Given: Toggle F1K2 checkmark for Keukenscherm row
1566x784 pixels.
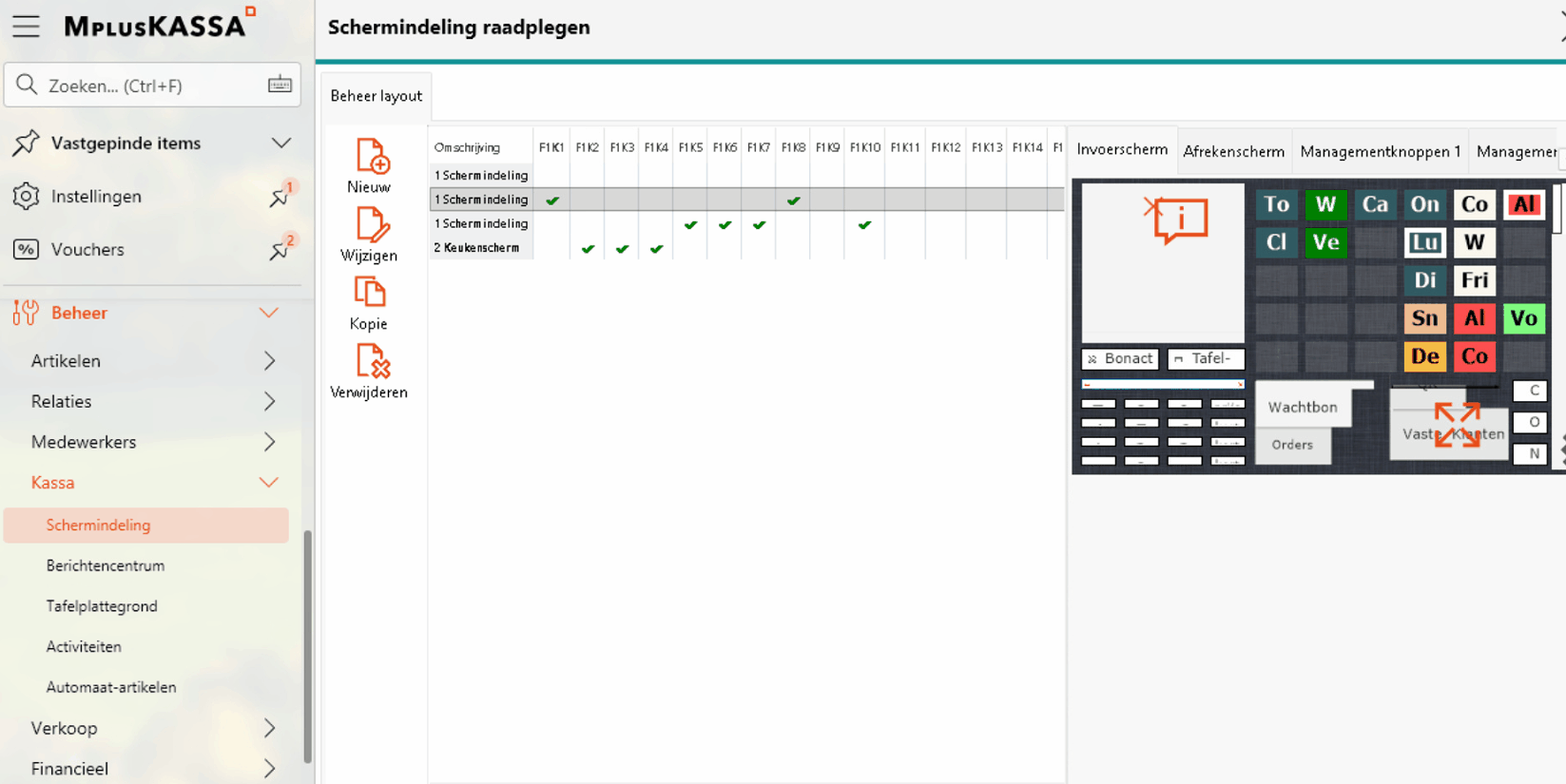Looking at the screenshot, I should [588, 249].
